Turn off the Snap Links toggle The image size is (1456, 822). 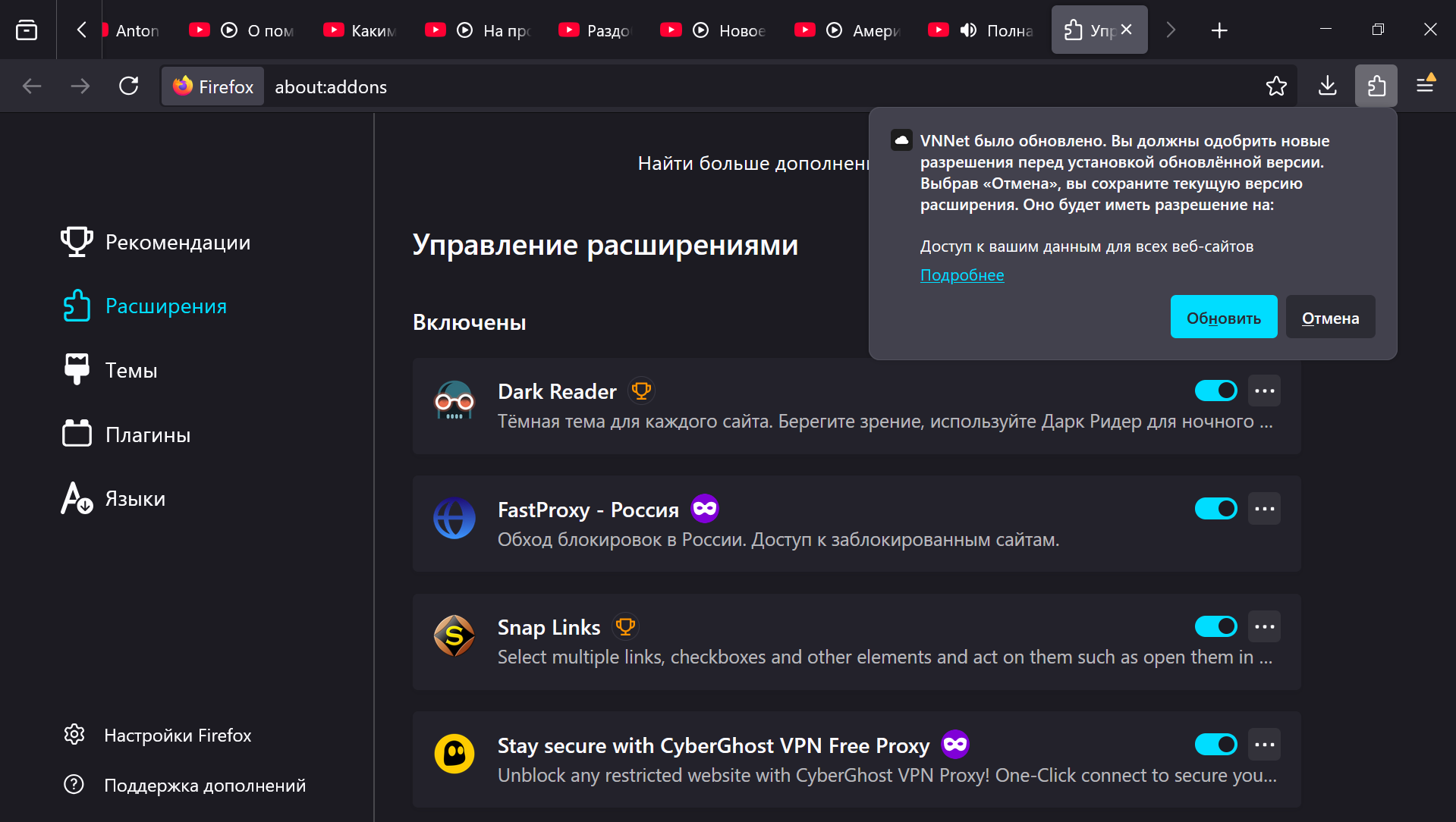pos(1215,626)
